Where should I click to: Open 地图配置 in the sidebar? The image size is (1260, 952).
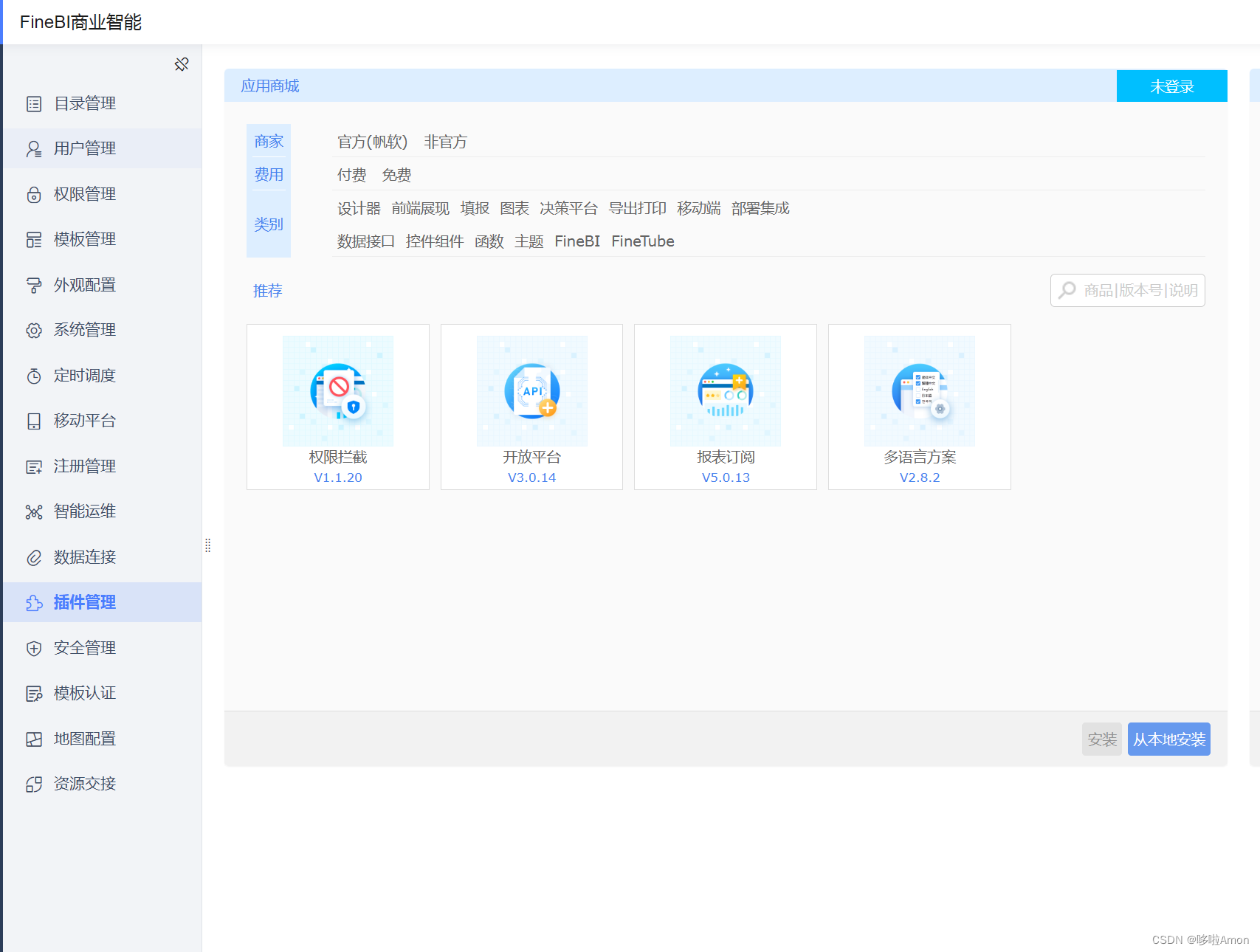point(83,738)
